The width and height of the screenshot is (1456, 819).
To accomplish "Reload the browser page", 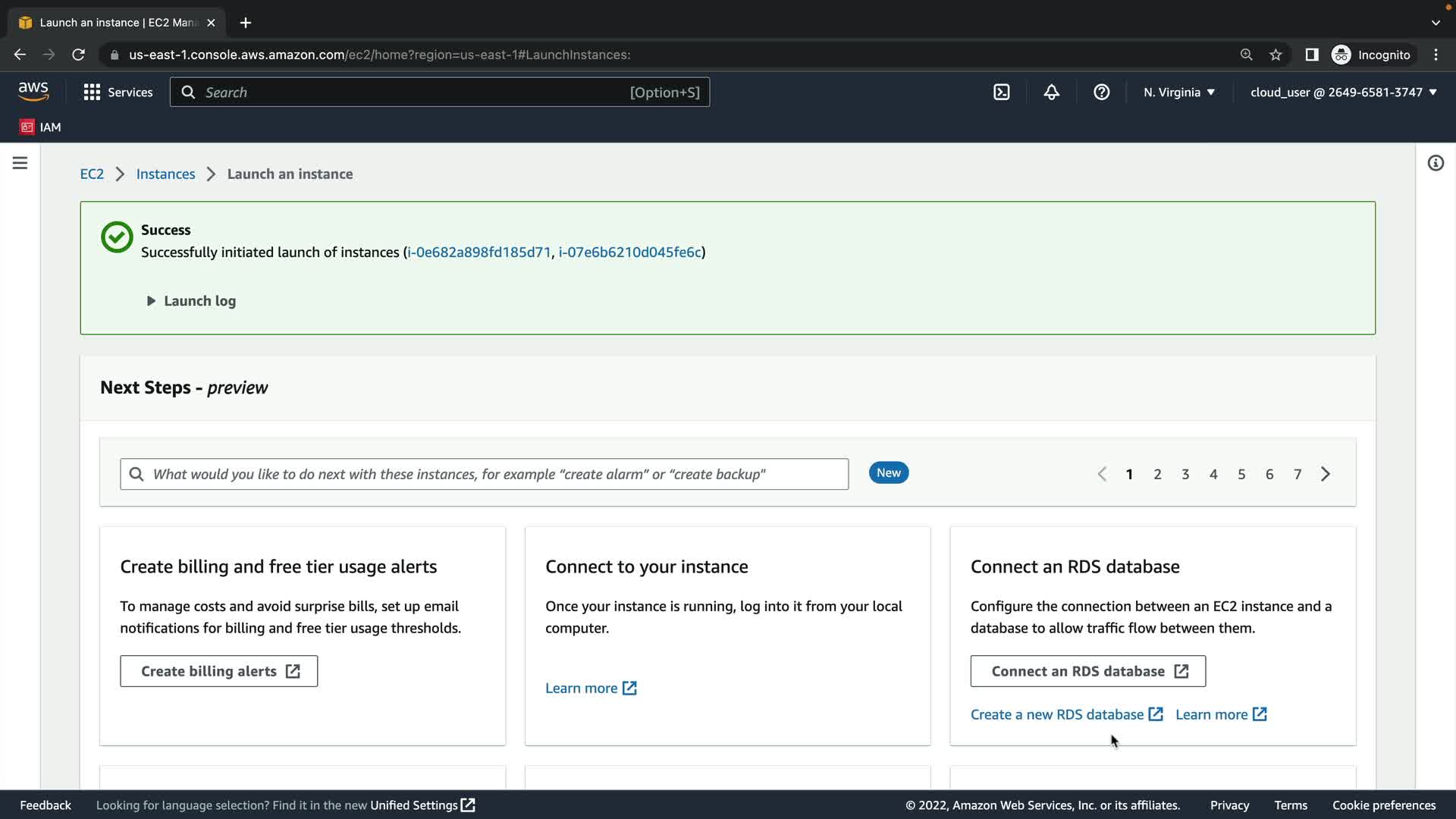I will pyautogui.click(x=78, y=55).
